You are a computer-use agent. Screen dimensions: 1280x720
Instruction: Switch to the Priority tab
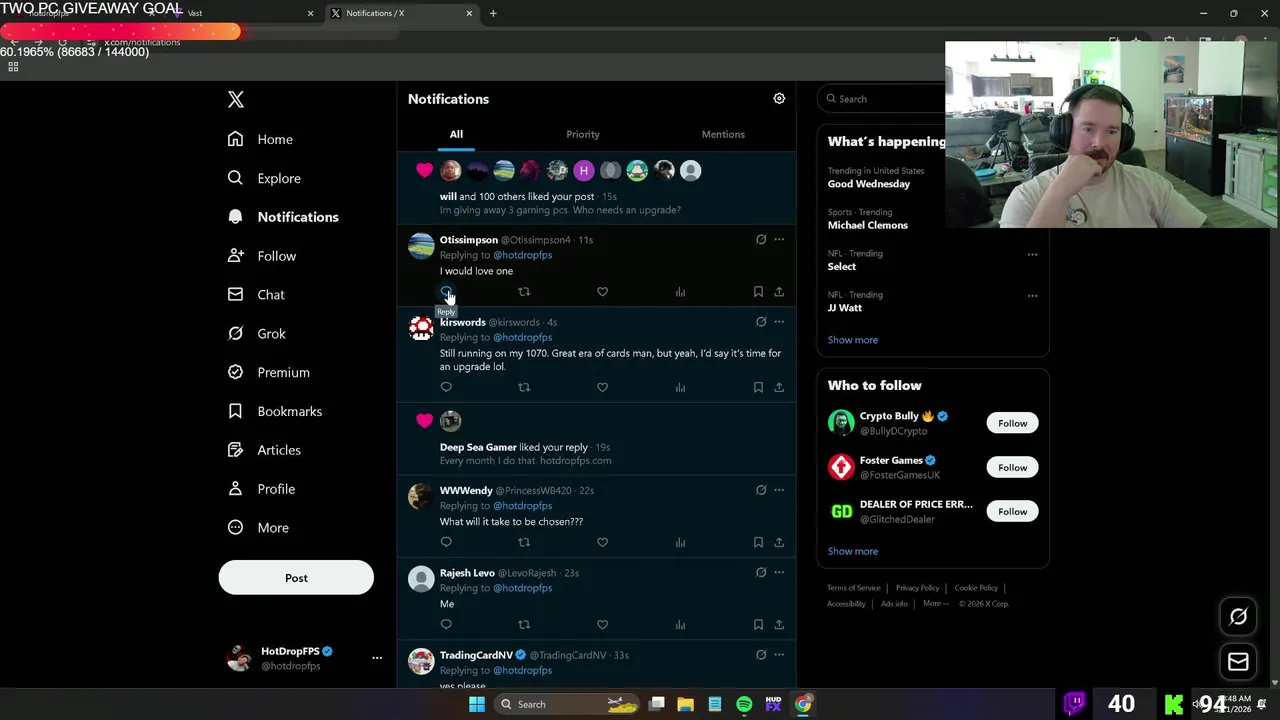tap(583, 134)
